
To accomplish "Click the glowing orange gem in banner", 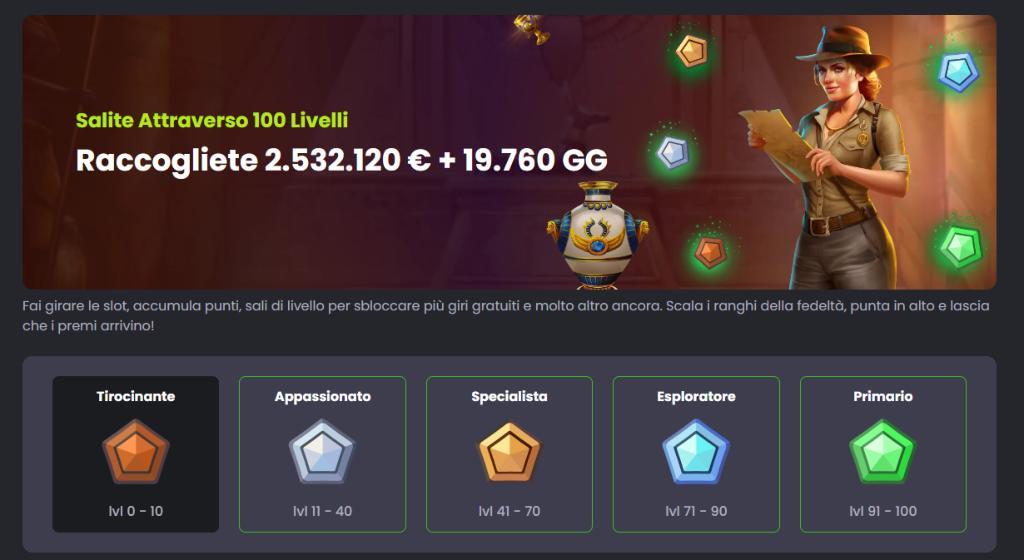I will click(710, 253).
